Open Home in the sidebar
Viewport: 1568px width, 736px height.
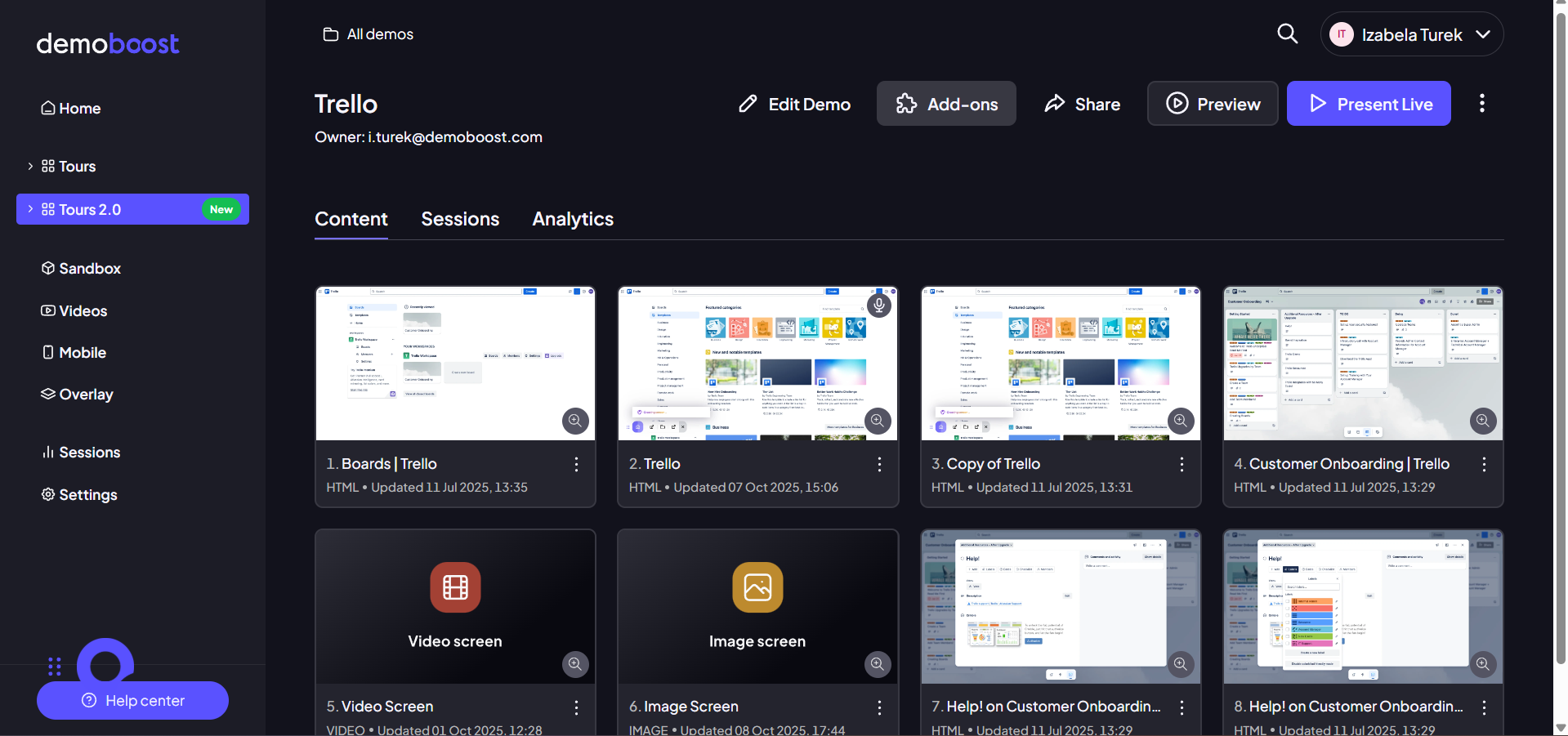[71, 109]
